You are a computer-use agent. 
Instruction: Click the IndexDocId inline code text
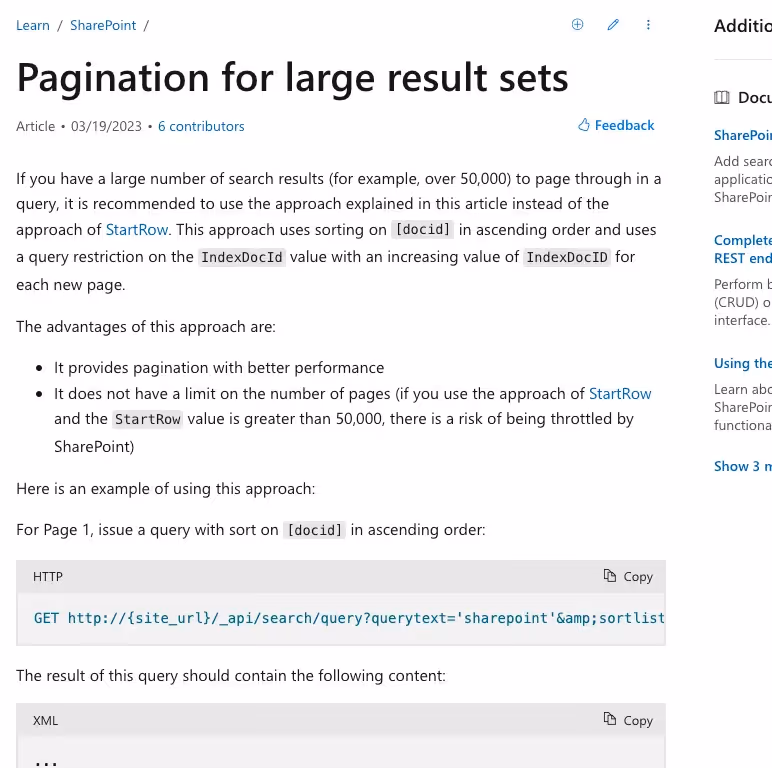(x=242, y=257)
